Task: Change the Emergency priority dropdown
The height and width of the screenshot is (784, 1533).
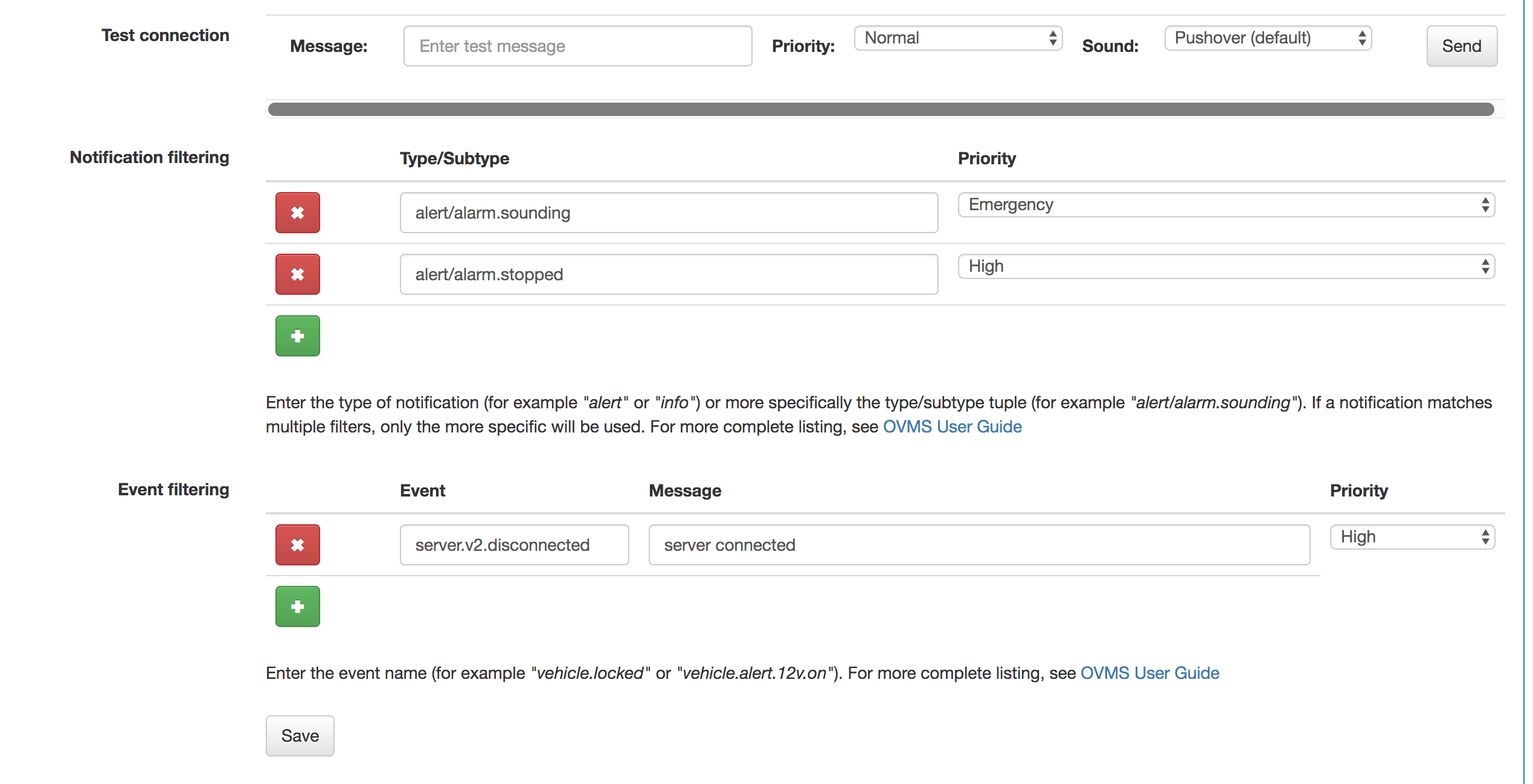Action: tap(1226, 205)
